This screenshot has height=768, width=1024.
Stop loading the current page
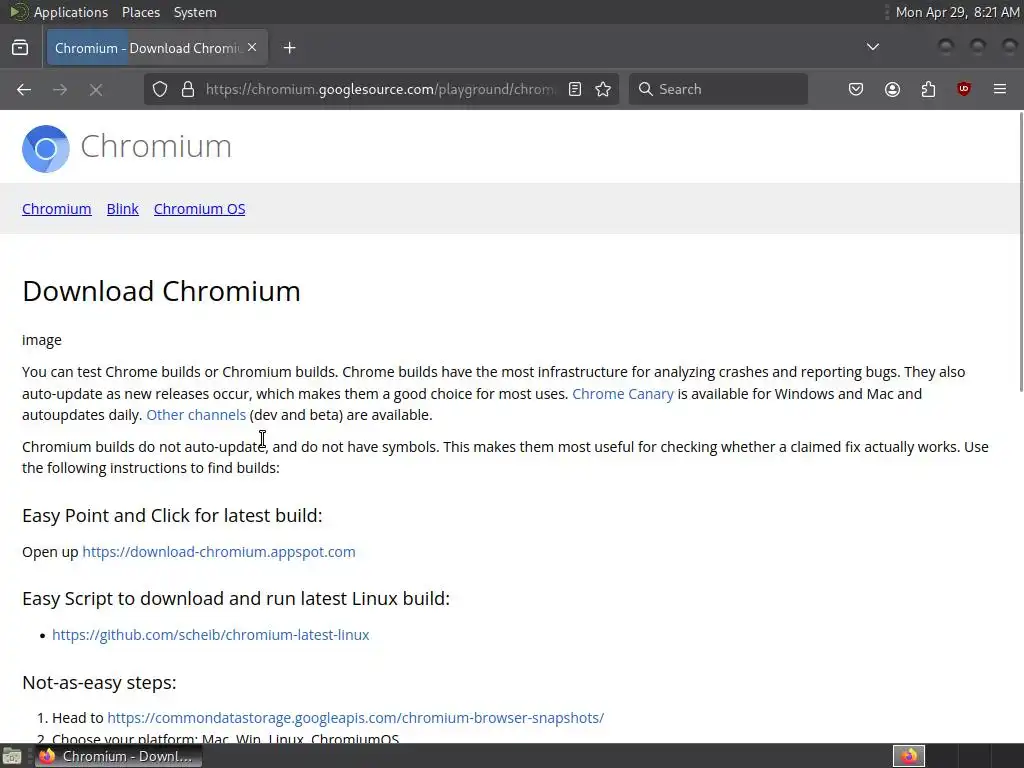coord(96,89)
